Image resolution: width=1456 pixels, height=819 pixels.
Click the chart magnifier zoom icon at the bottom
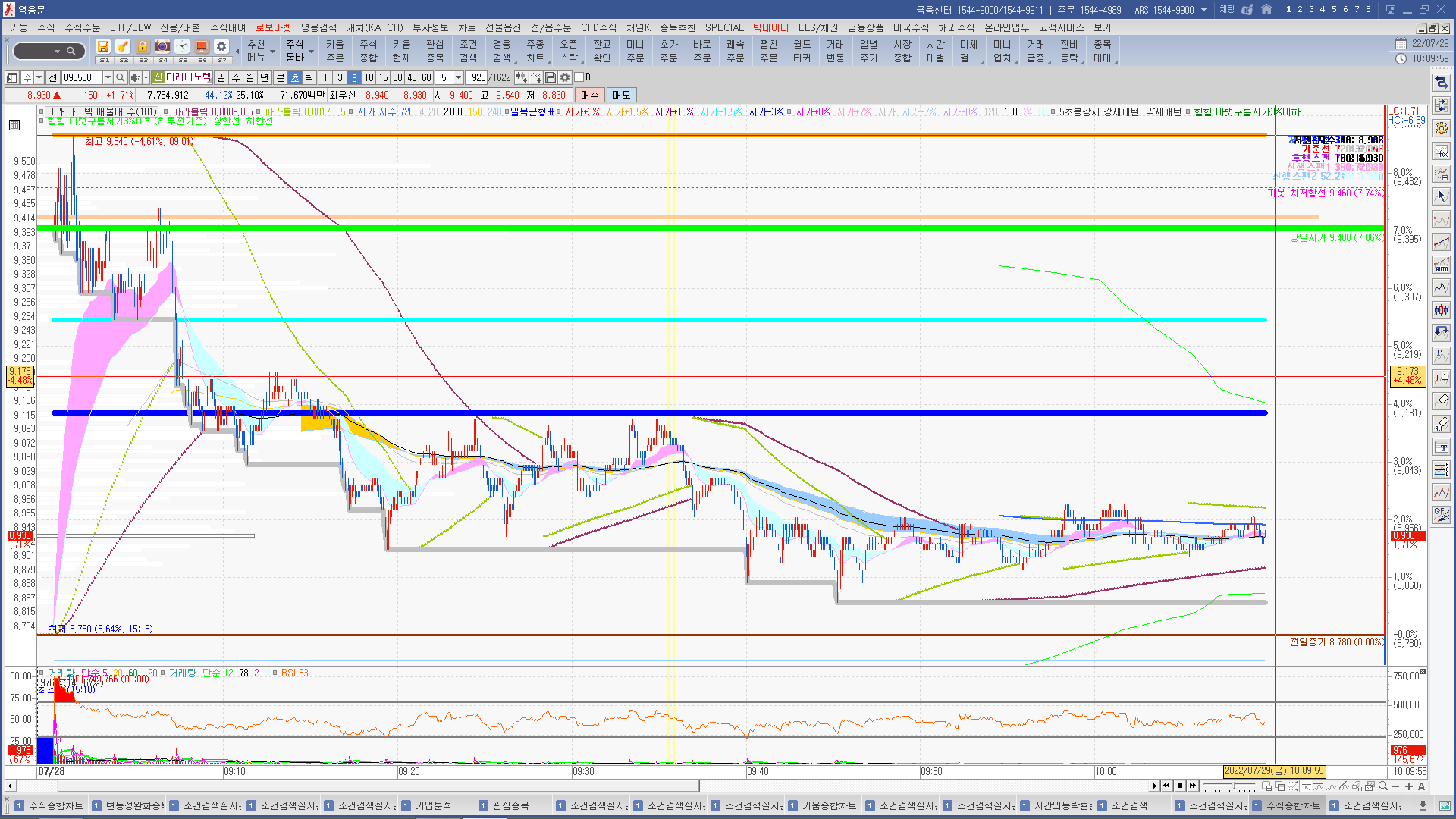pos(1383,786)
